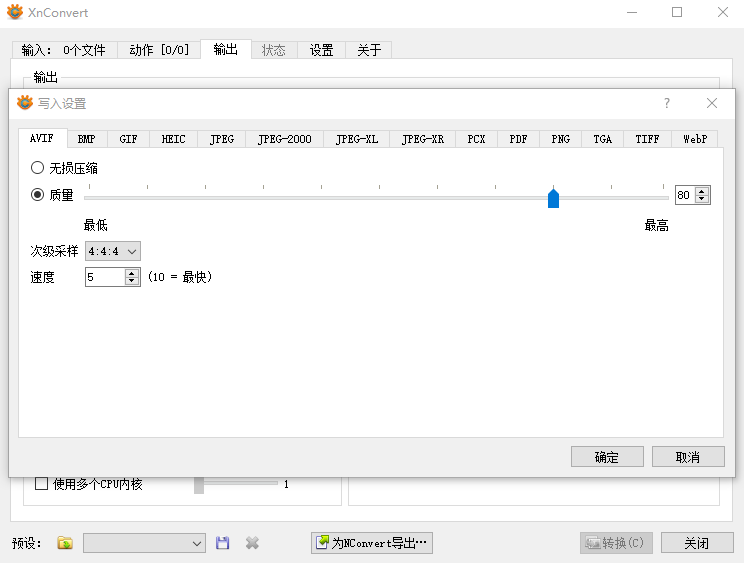Open preset folder icon
744x563 pixels.
(x=65, y=543)
